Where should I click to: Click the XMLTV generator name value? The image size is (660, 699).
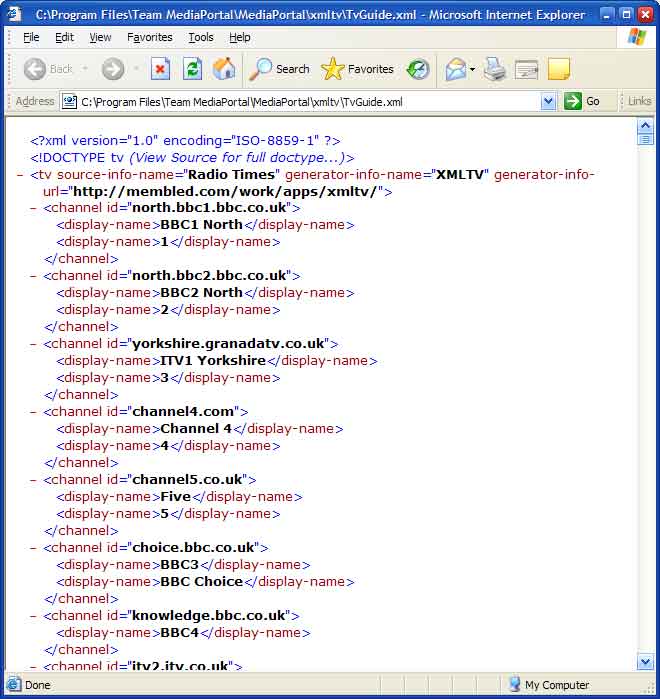click(x=459, y=175)
